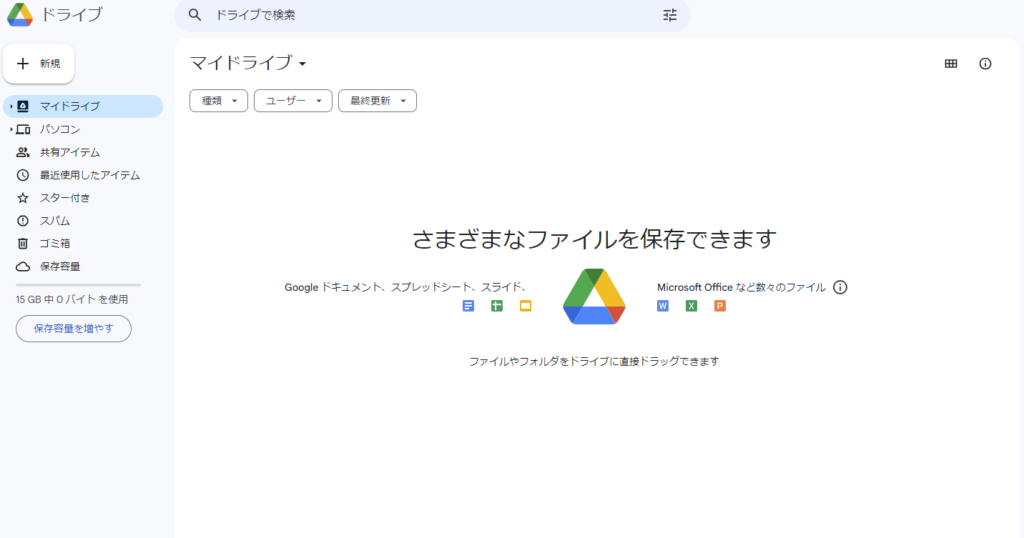This screenshot has height=538, width=1024.
Task: Click info icon beside Microsoft Office text
Action: pyautogui.click(x=840, y=287)
